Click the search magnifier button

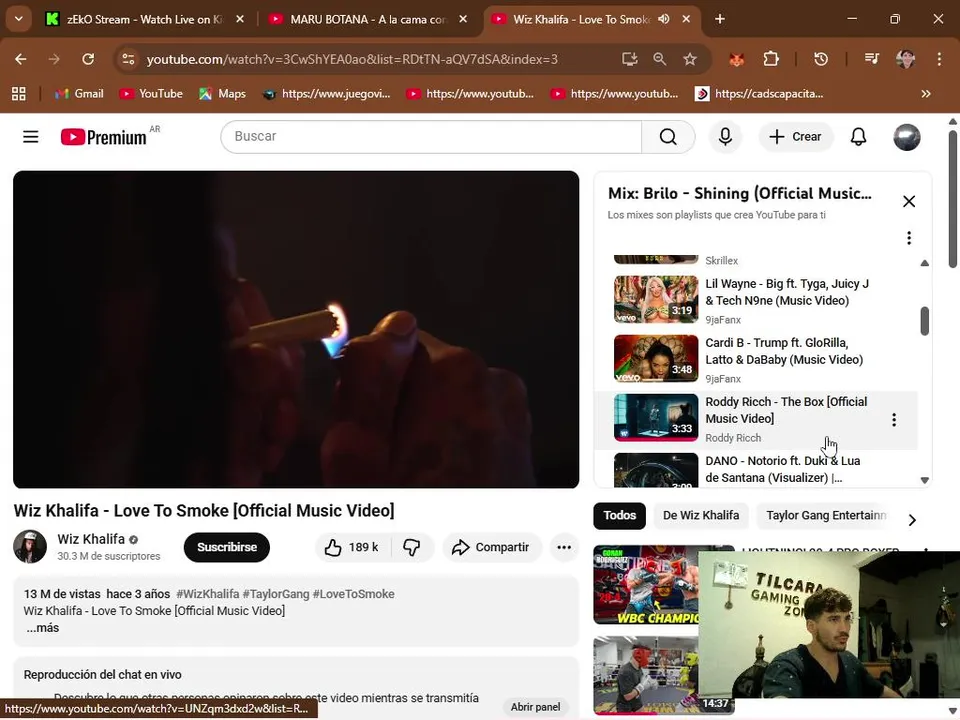tap(668, 137)
